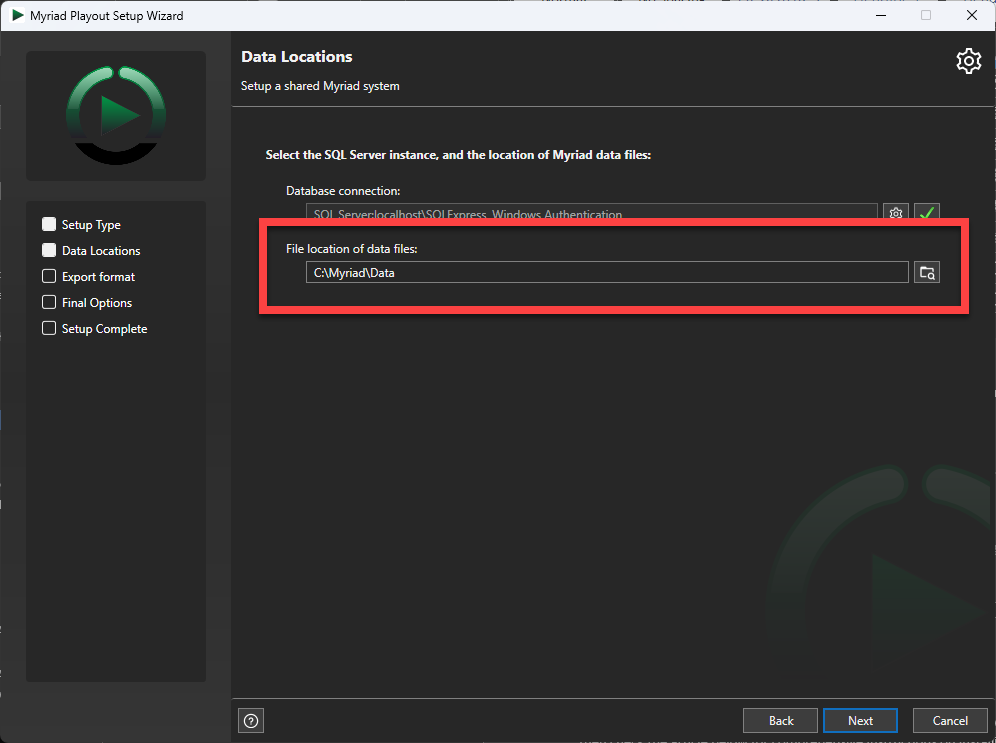
Task: Open wizard settings via gear icon
Action: tap(968, 61)
